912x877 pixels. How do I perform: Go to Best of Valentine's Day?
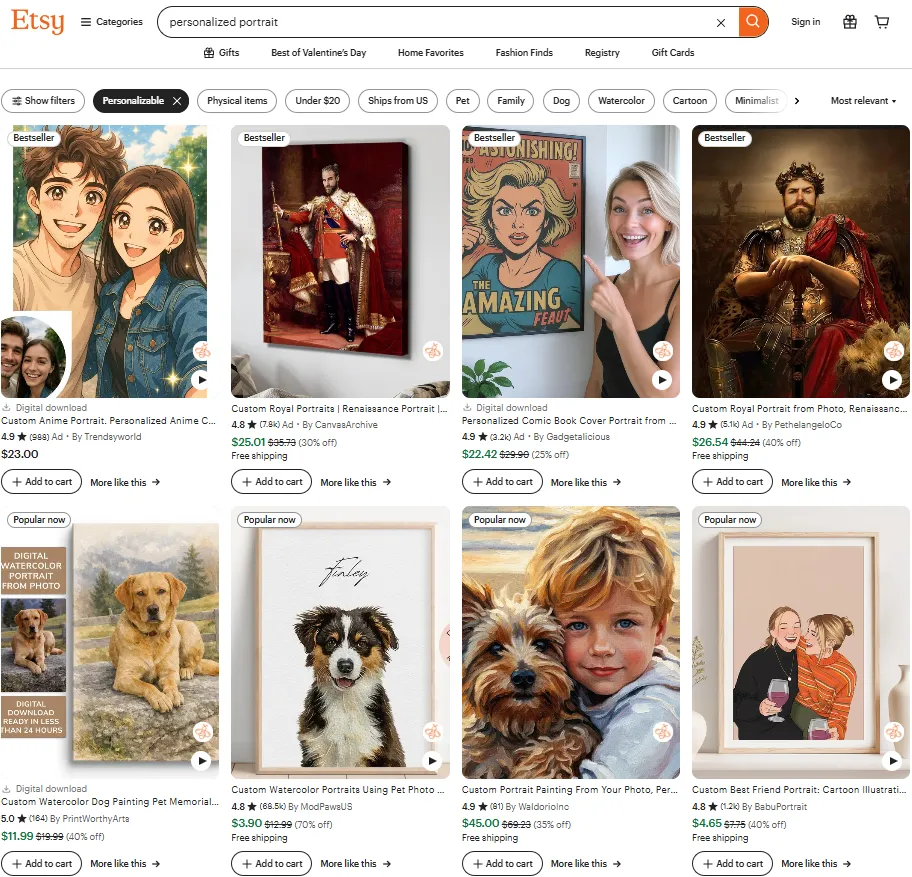tap(318, 53)
